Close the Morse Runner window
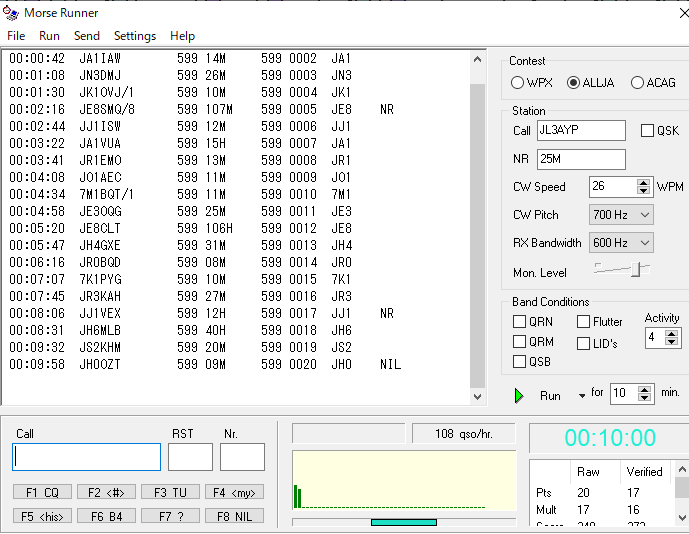Viewport: 689px width, 534px height. tap(683, 13)
